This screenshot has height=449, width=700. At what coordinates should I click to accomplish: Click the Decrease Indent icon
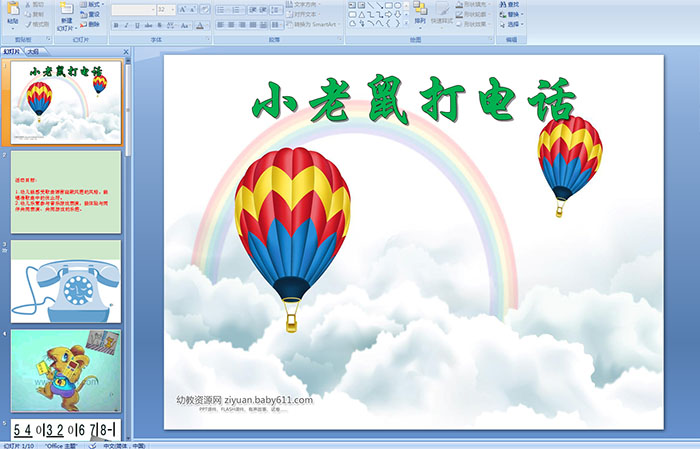coord(253,9)
